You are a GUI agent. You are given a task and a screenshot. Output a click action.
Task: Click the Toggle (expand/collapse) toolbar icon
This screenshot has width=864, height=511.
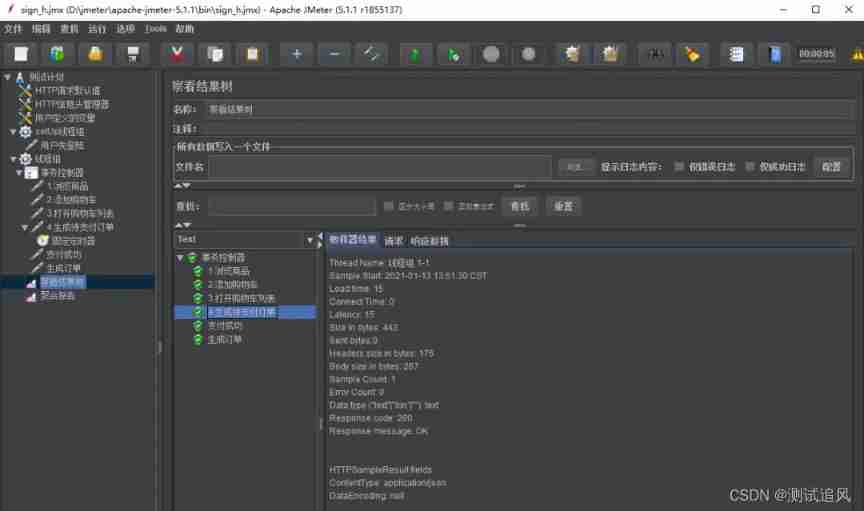(x=372, y=54)
